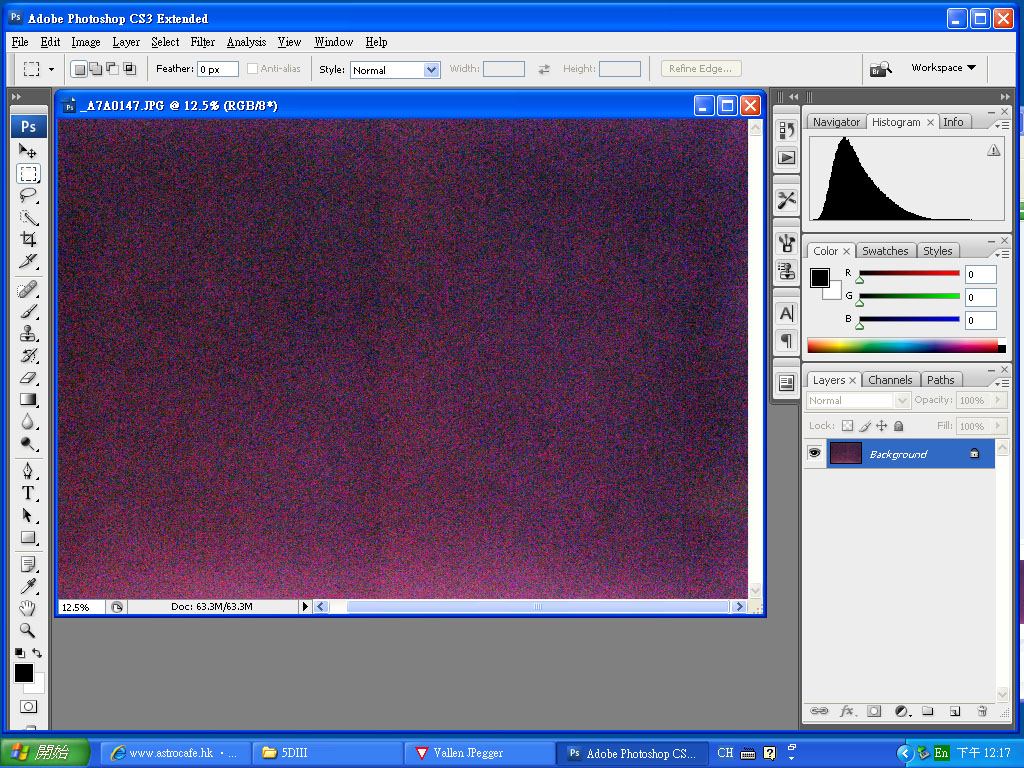Select the Hand tool
1024x768 pixels.
click(28, 608)
